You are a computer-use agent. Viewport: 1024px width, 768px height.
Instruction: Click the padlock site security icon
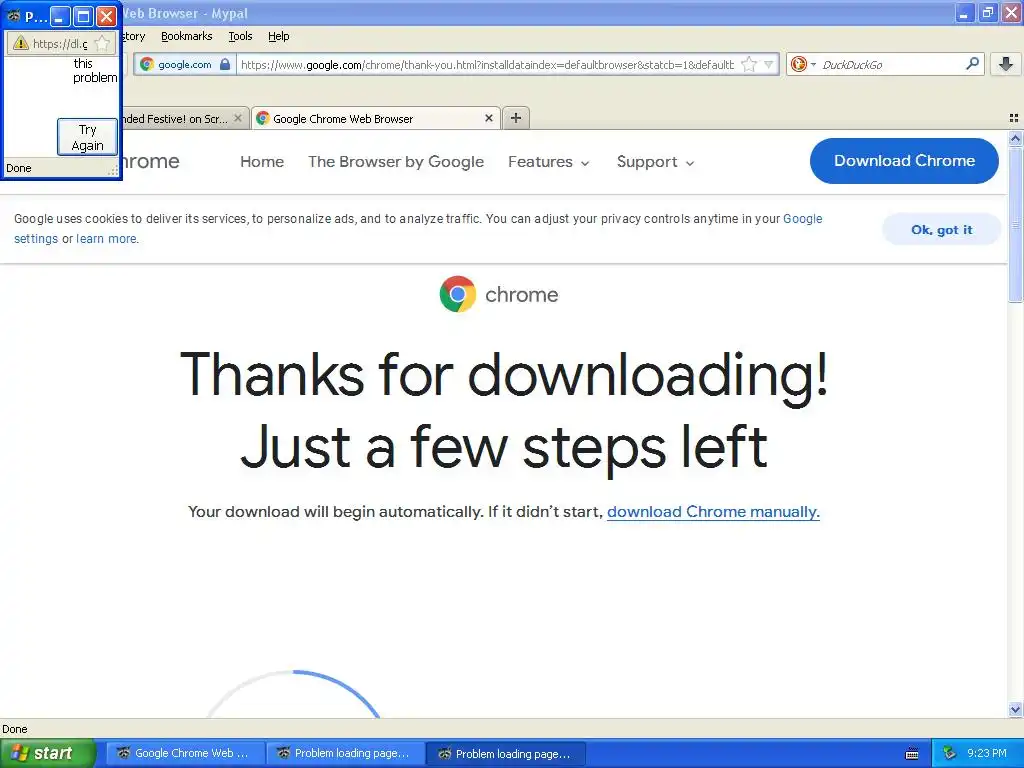225,64
